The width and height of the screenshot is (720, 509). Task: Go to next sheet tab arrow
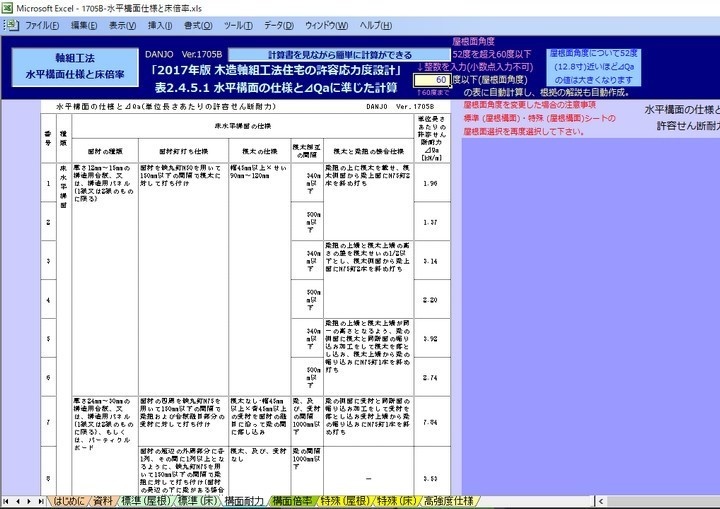pos(29,501)
